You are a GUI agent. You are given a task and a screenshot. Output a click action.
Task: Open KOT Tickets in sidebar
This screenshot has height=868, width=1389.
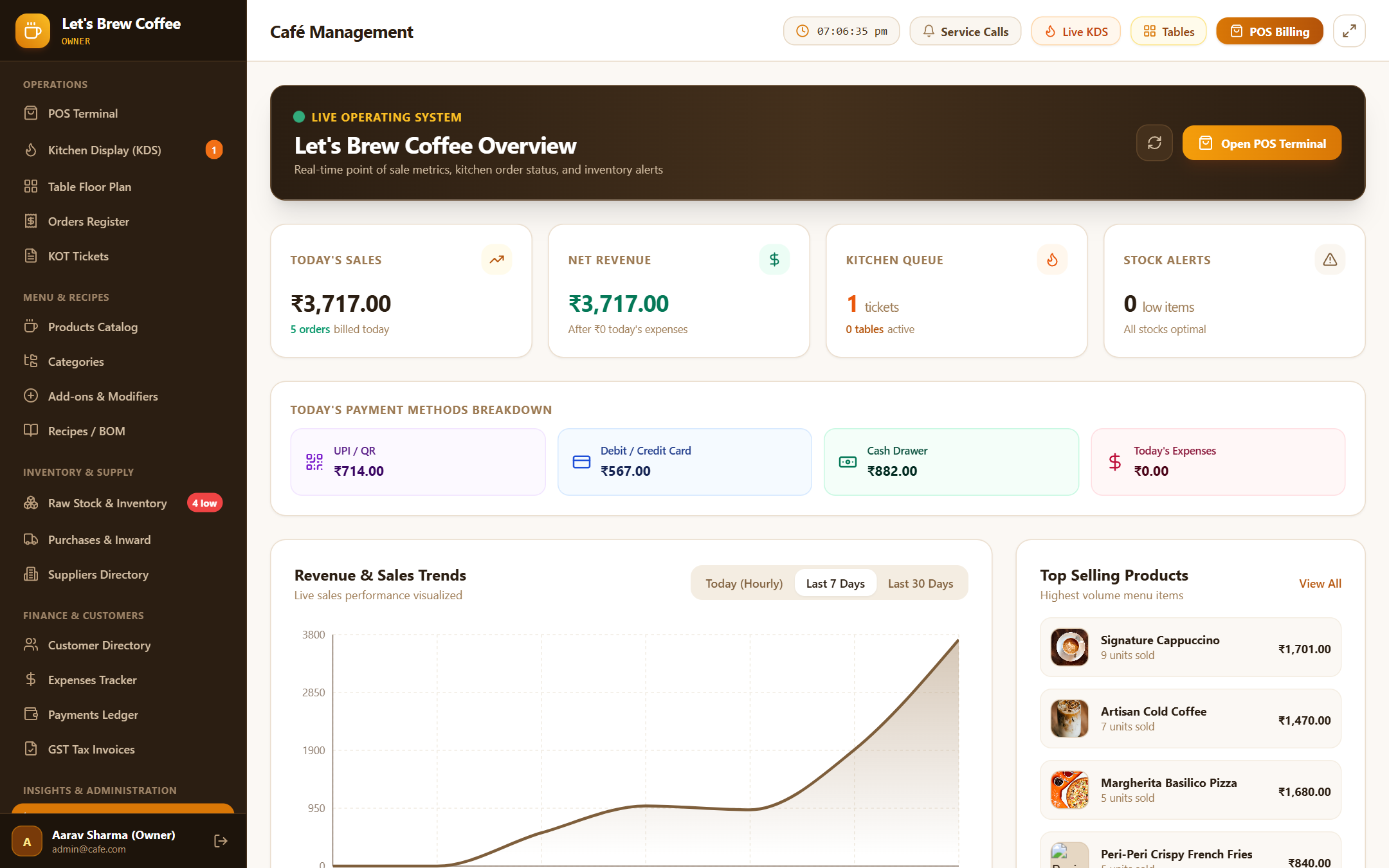(123, 256)
